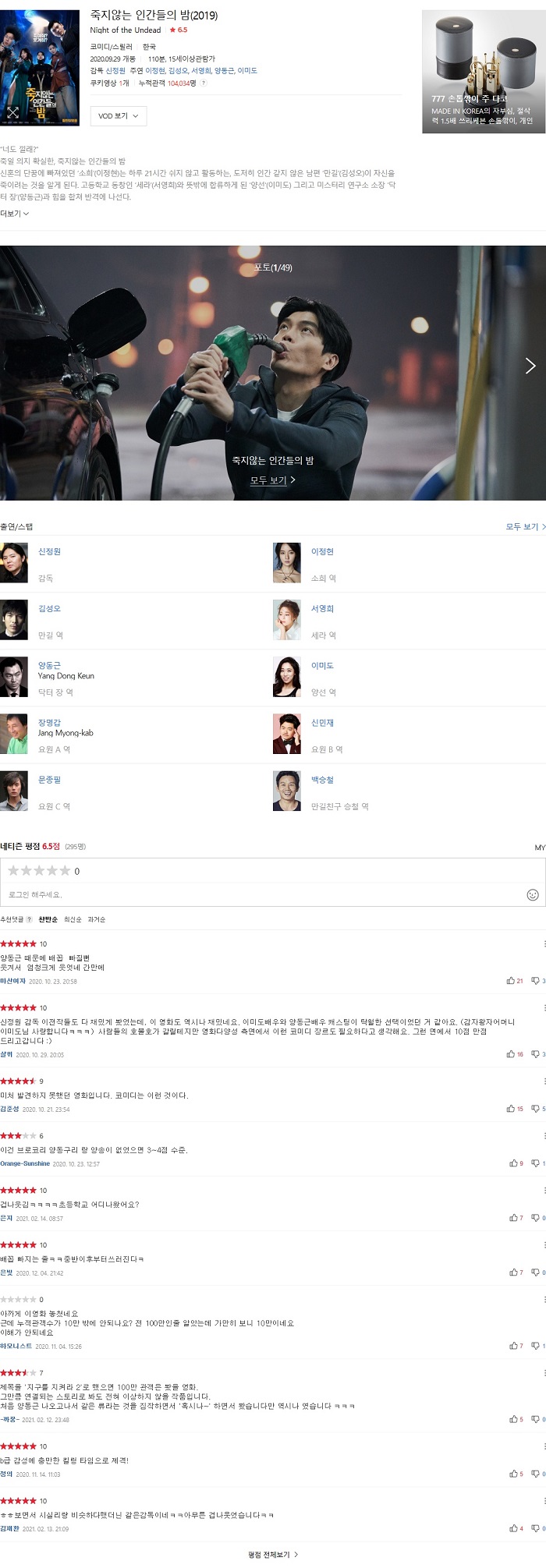Screen dimensions: 546x1568
Task: Open the VOD 보기 dropdown
Action: pos(119,115)
